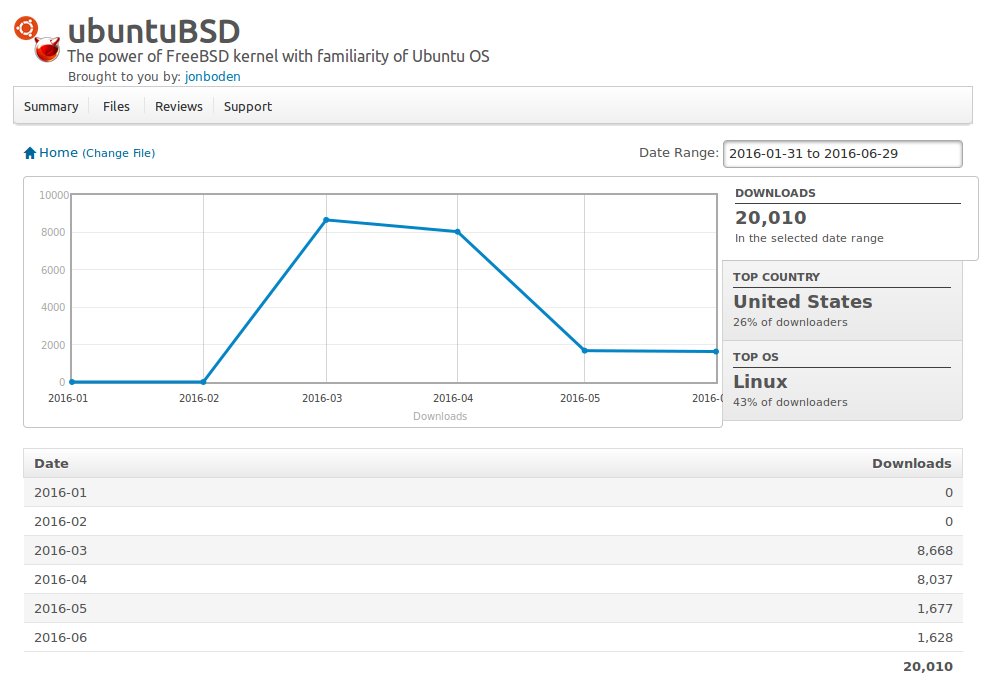
Task: Select the 2016-06 table row date
Action: [60, 637]
